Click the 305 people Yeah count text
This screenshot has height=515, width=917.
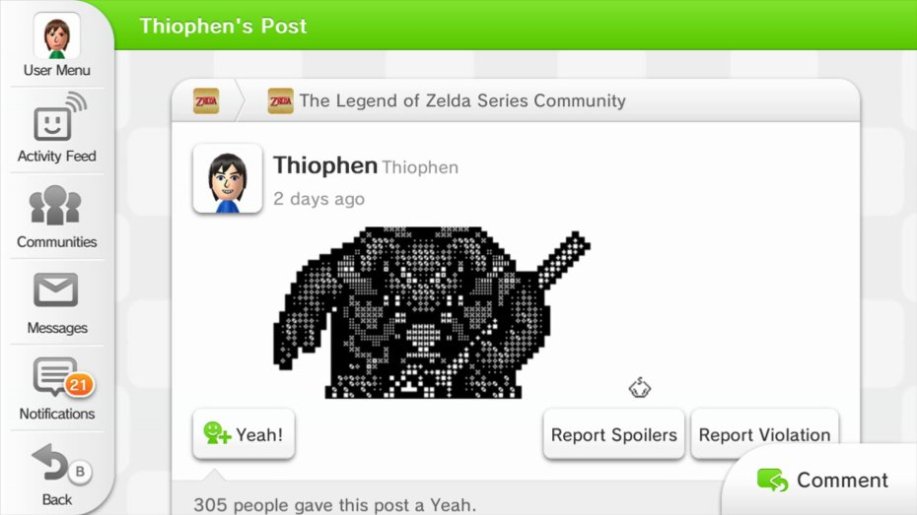[335, 505]
